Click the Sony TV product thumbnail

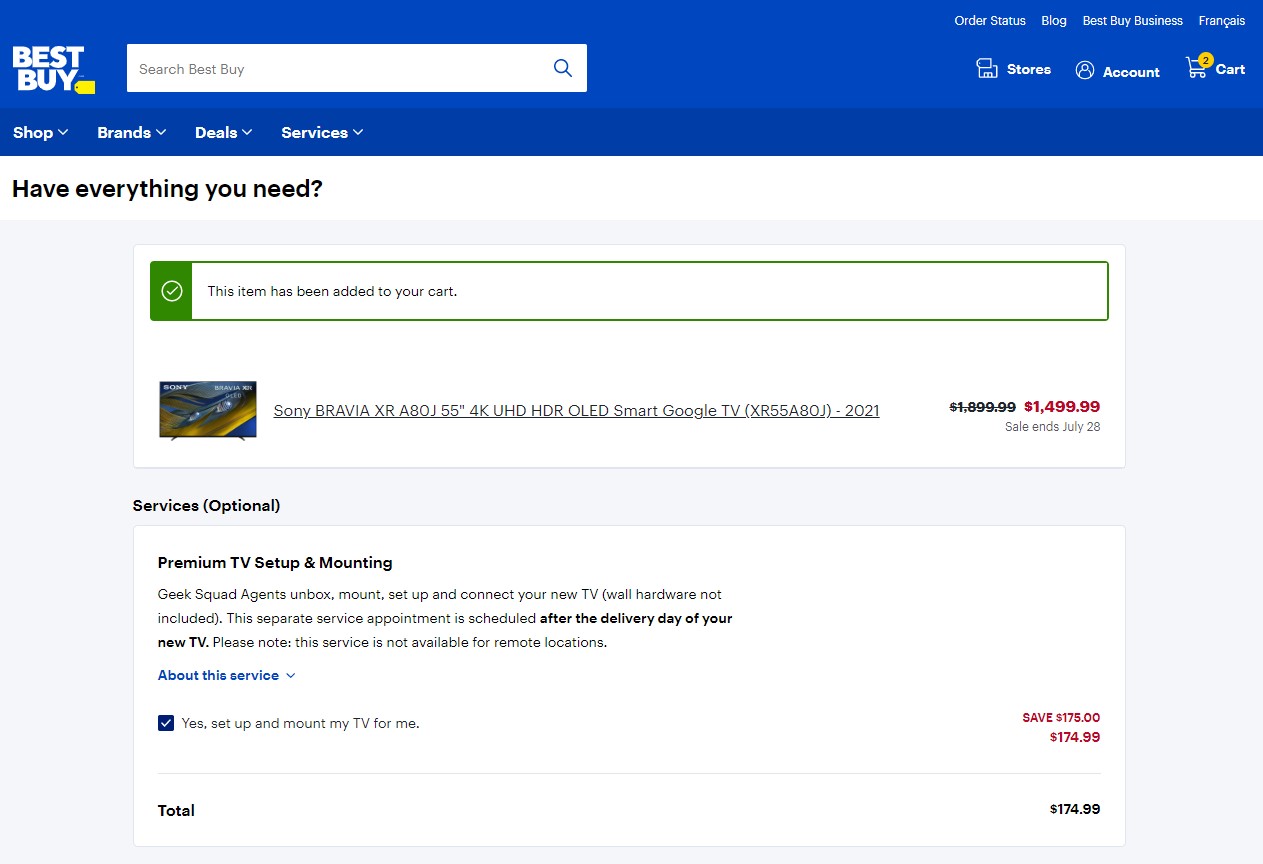pyautogui.click(x=208, y=410)
